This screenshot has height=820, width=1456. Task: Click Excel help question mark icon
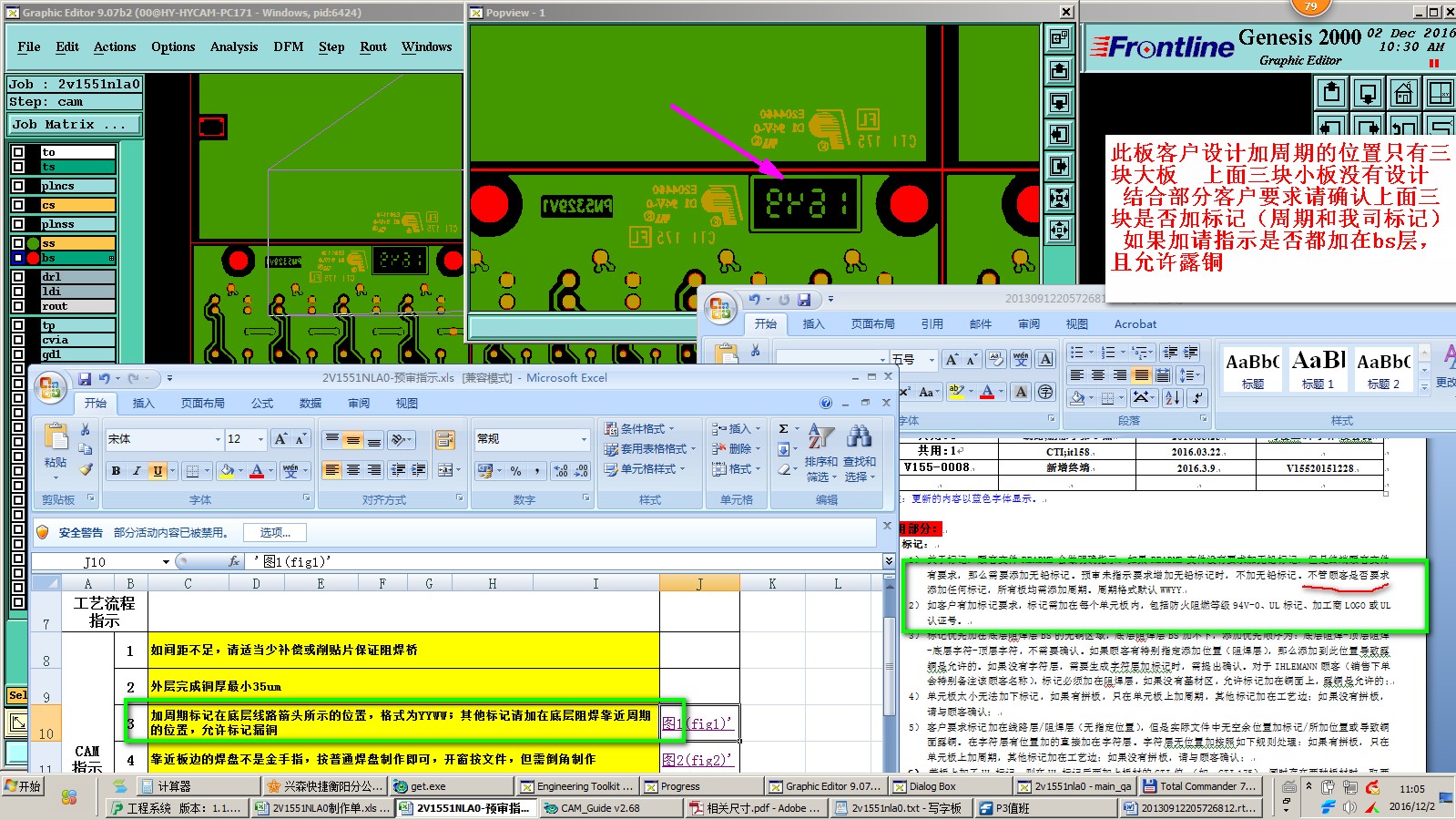826,403
